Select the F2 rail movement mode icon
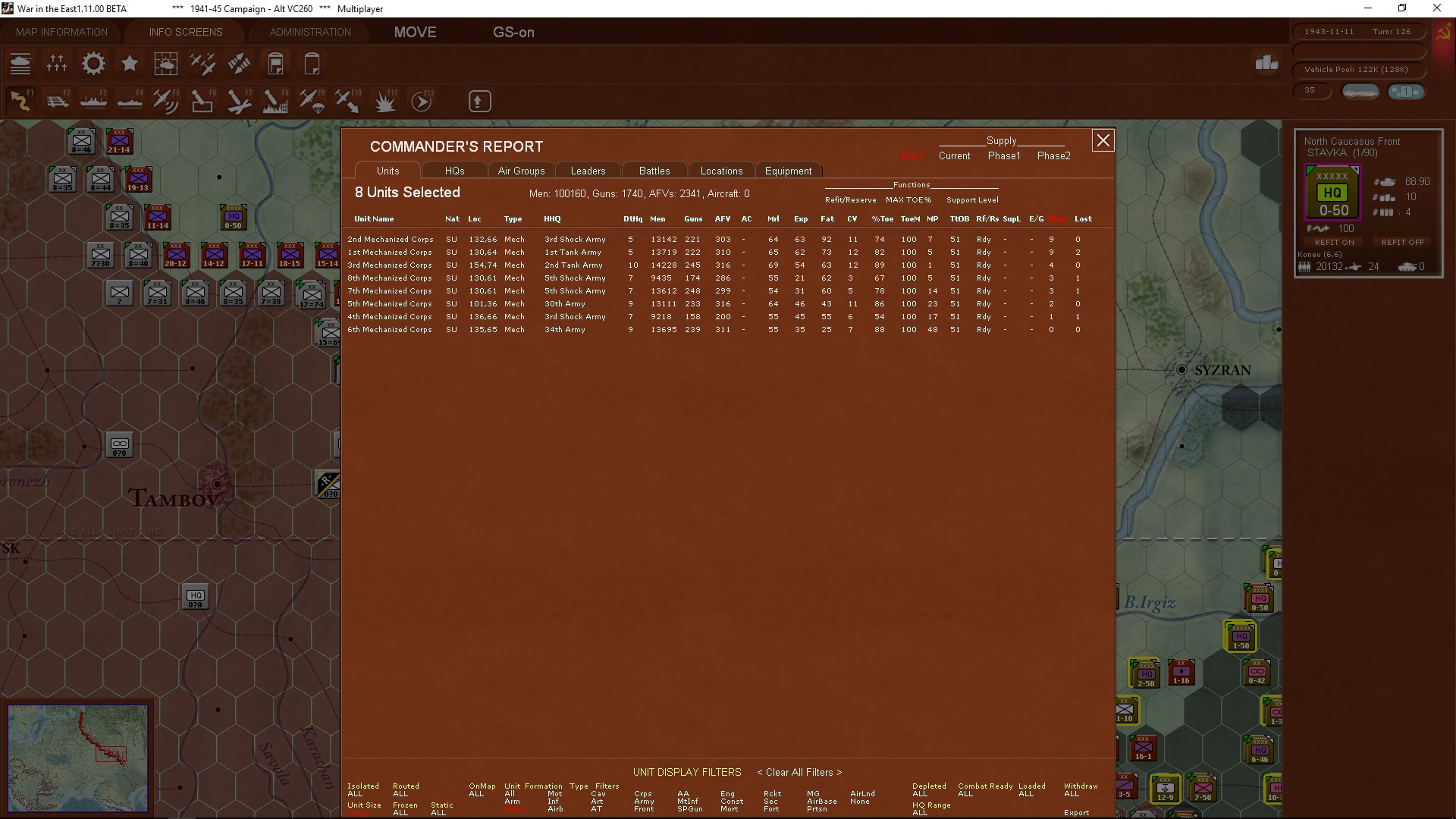The image size is (1456, 819). pos(57,101)
